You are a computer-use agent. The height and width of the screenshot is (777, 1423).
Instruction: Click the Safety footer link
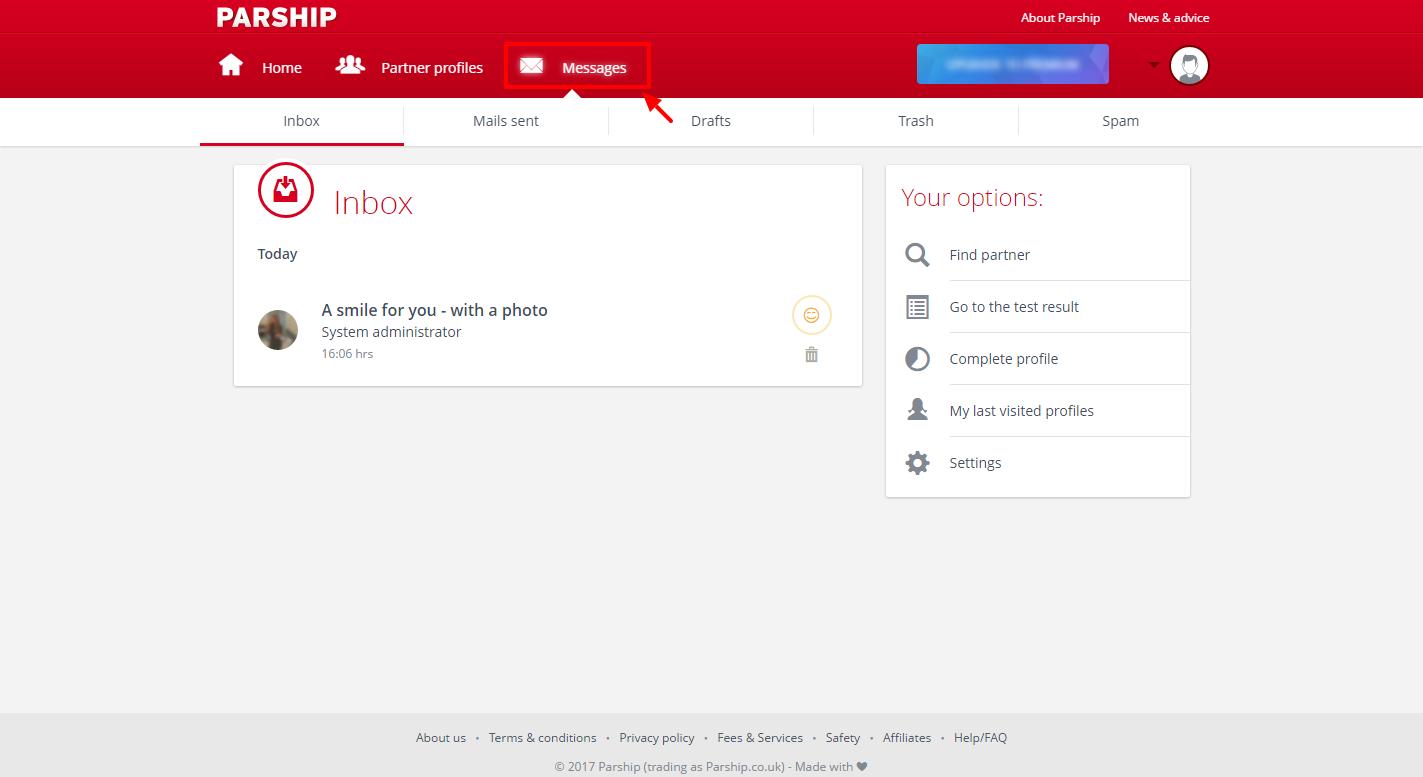click(x=842, y=738)
